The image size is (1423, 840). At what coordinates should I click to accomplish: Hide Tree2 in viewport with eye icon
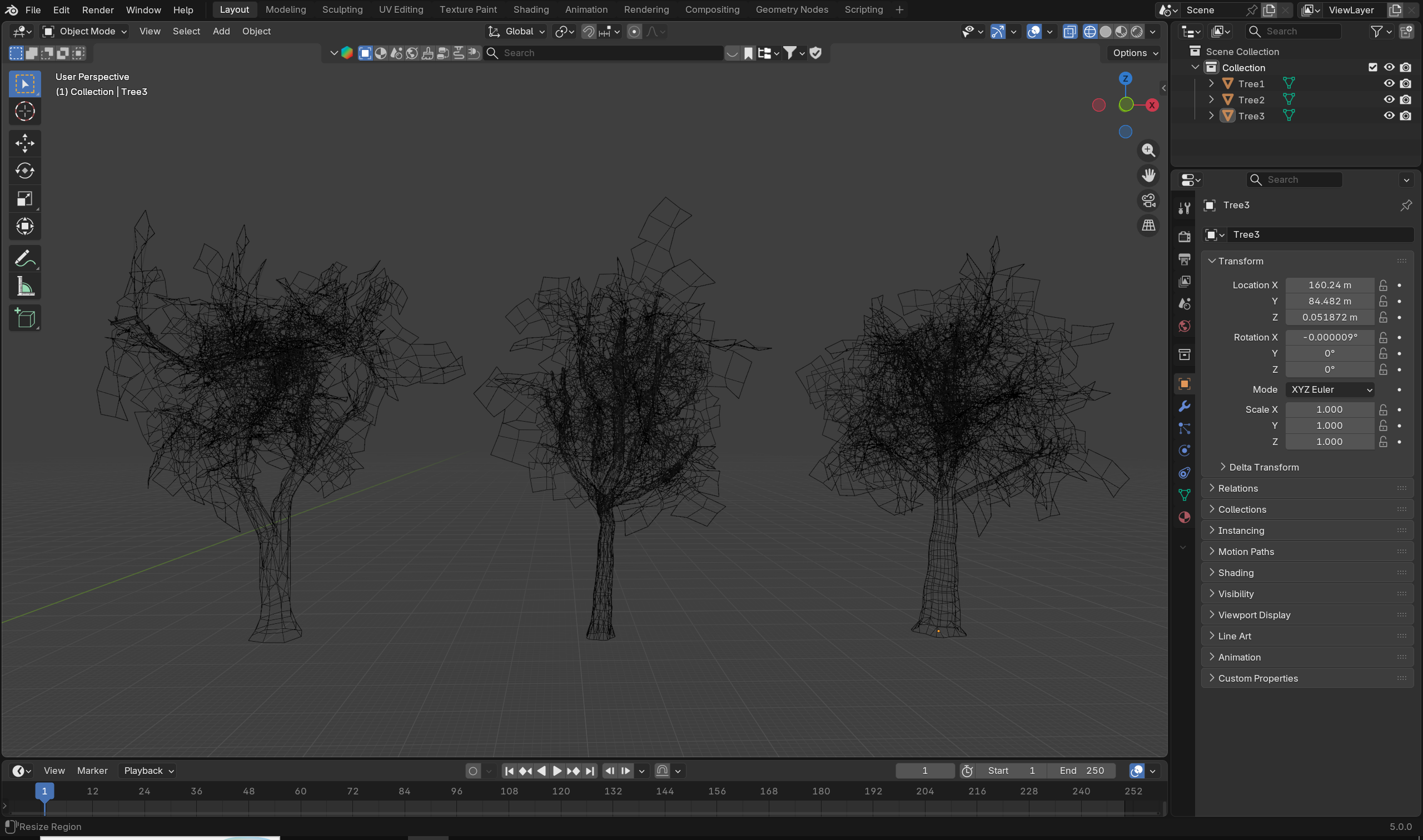click(x=1389, y=99)
